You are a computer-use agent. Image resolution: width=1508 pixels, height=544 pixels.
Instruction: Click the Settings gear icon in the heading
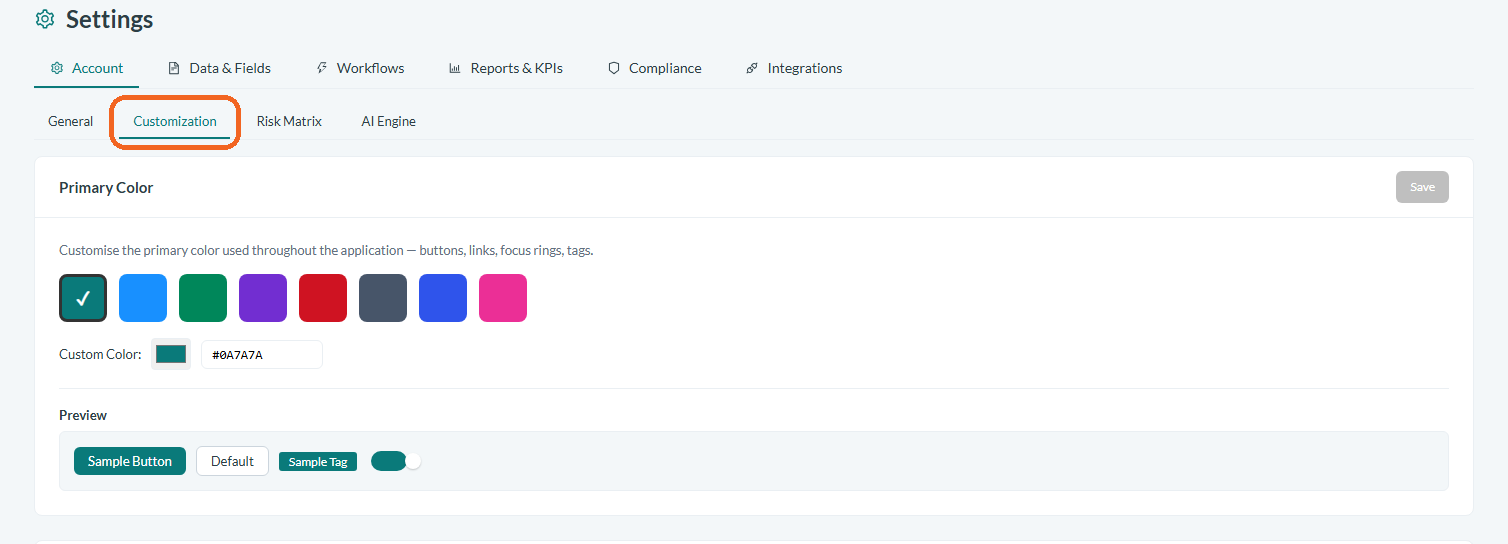[x=45, y=19]
